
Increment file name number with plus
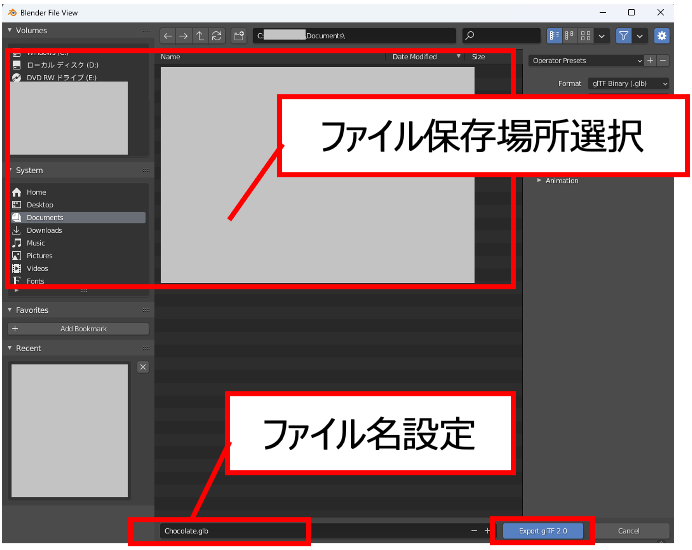click(487, 531)
